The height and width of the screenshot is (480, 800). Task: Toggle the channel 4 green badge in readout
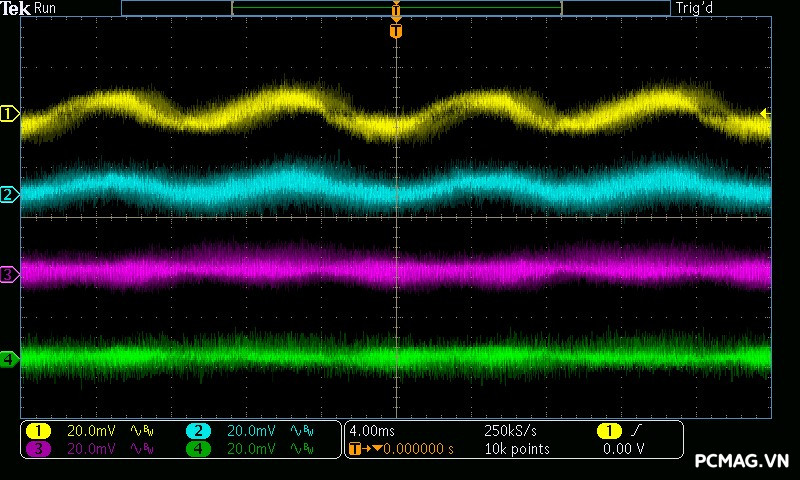[x=198, y=449]
